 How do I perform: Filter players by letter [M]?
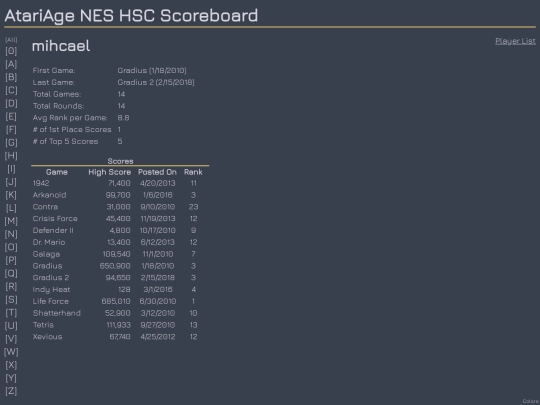click(11, 221)
